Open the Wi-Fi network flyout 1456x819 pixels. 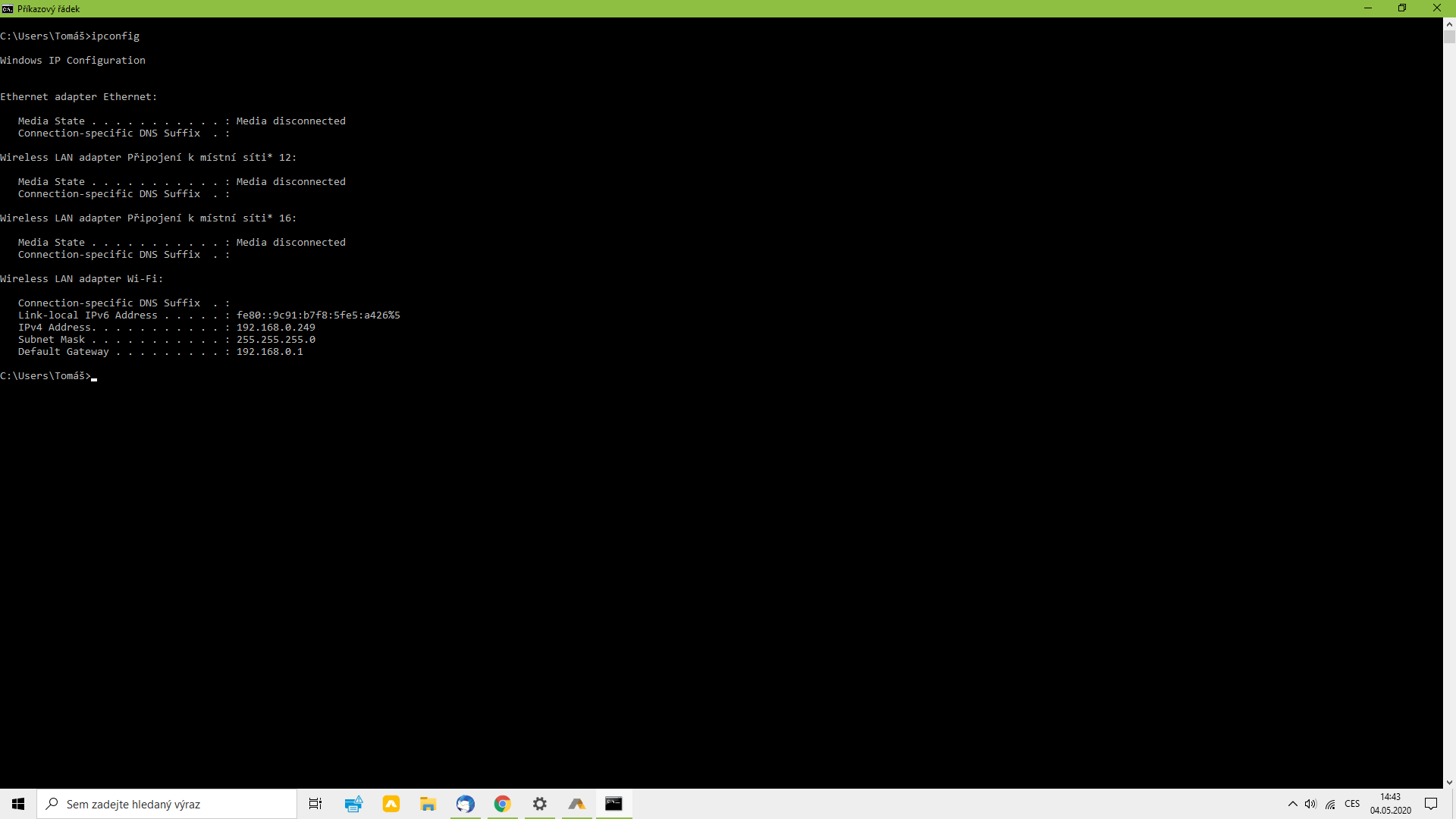click(x=1330, y=804)
